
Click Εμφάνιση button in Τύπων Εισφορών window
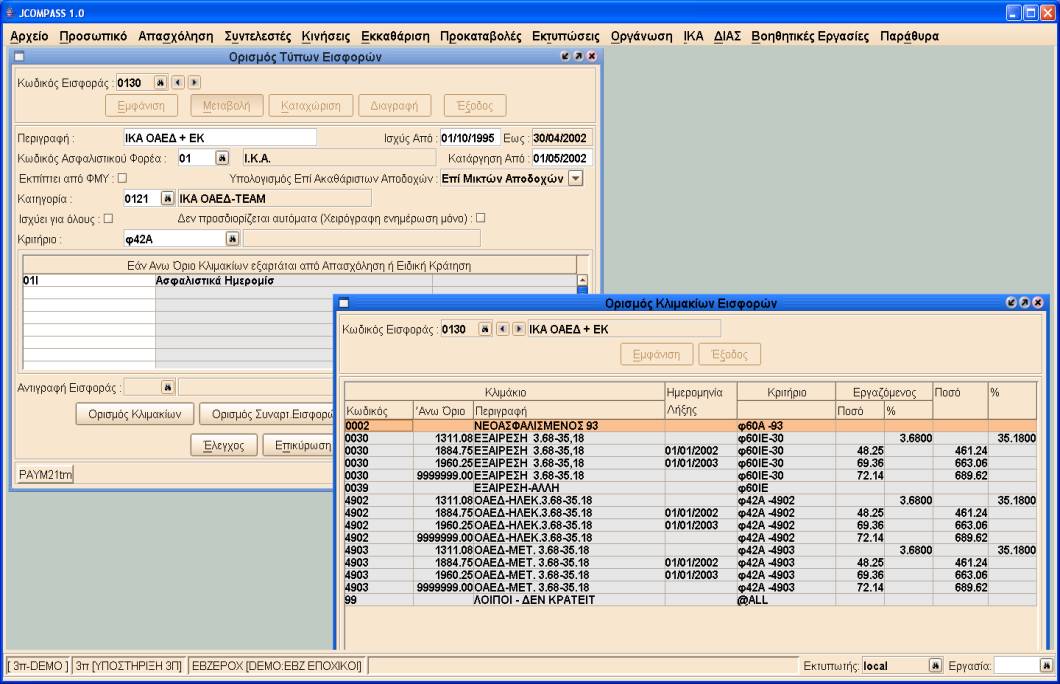coord(141,106)
